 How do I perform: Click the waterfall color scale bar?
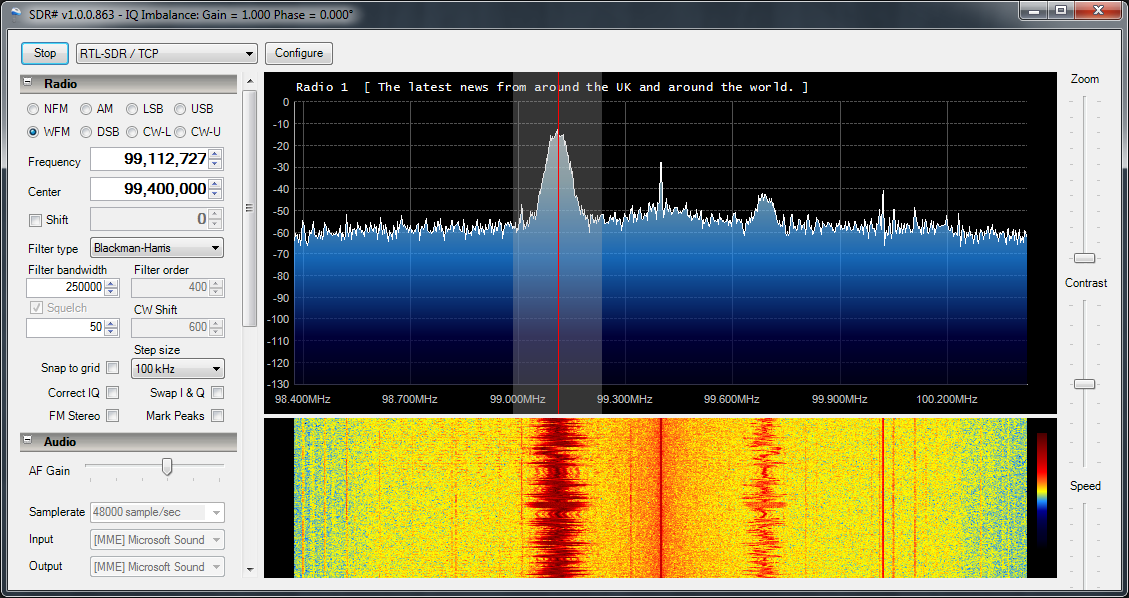click(1041, 487)
